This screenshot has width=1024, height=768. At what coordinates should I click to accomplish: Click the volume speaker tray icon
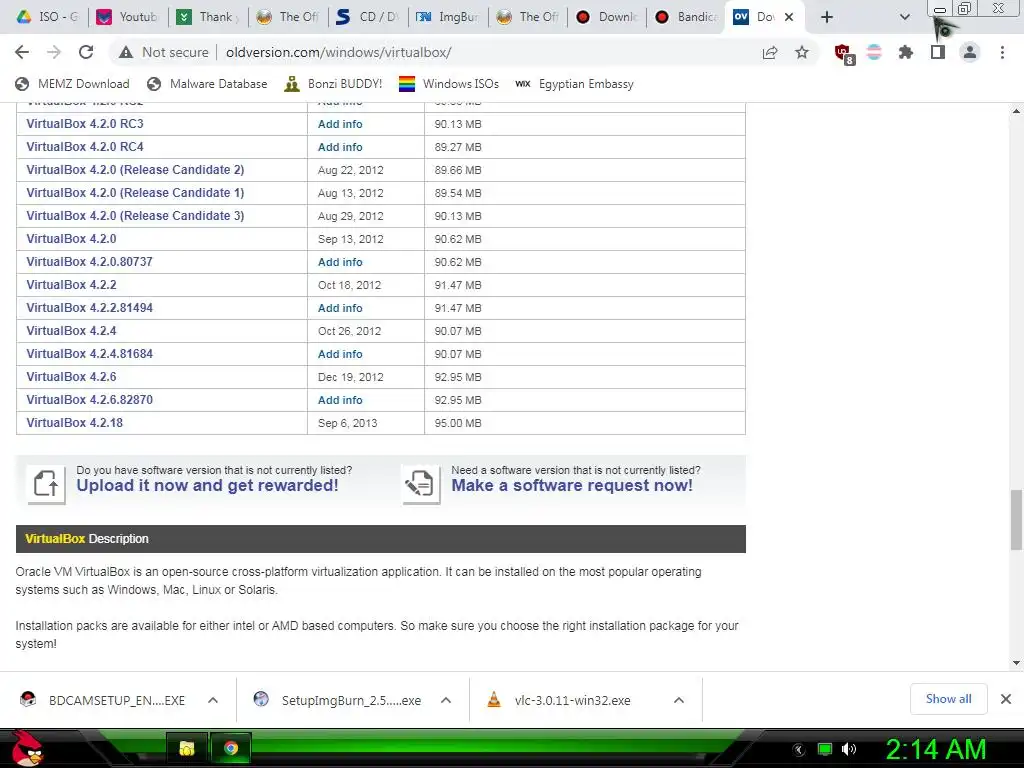tap(848, 749)
